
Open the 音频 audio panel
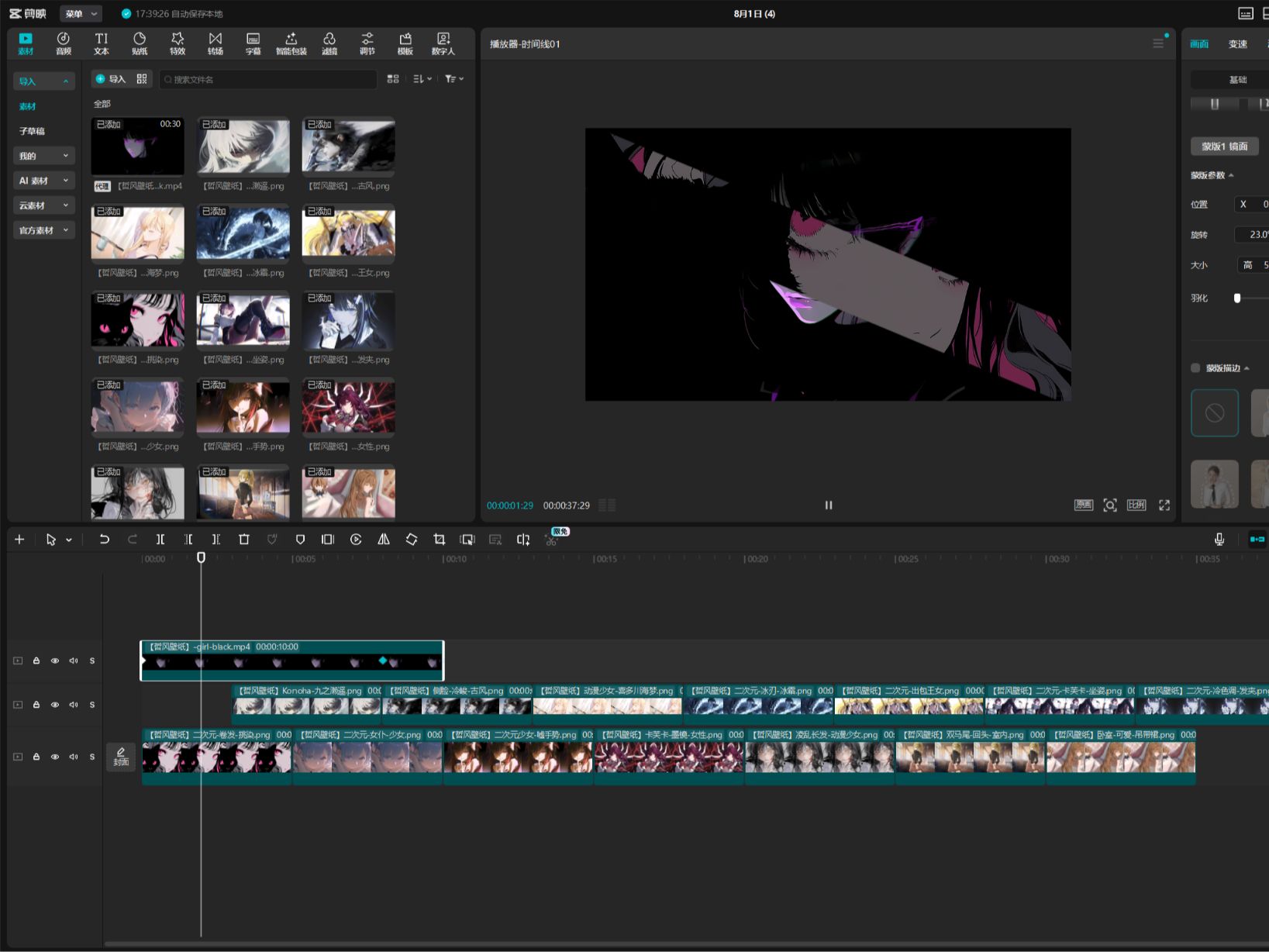coord(64,43)
